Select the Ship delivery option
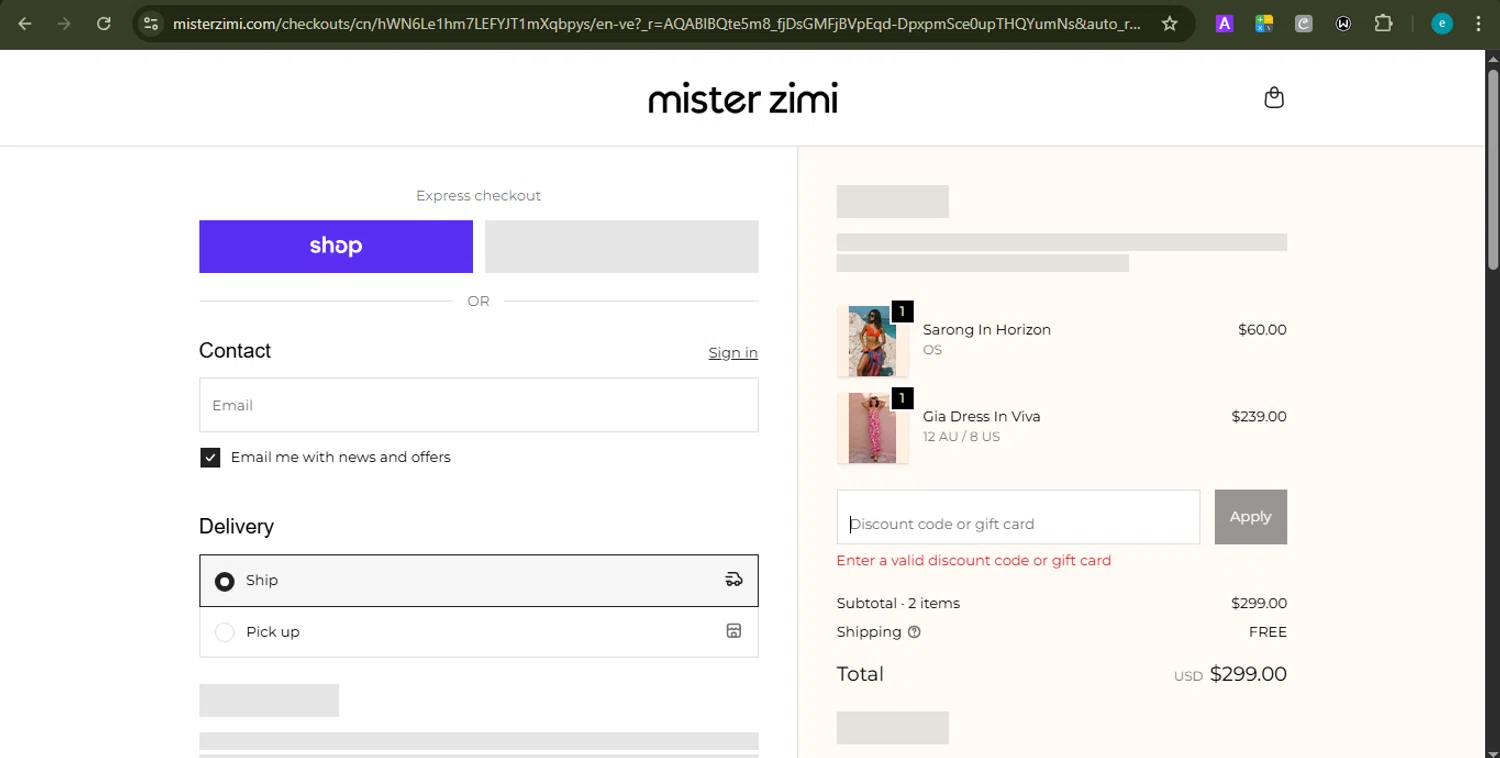This screenshot has height=758, width=1500. pyautogui.click(x=479, y=580)
